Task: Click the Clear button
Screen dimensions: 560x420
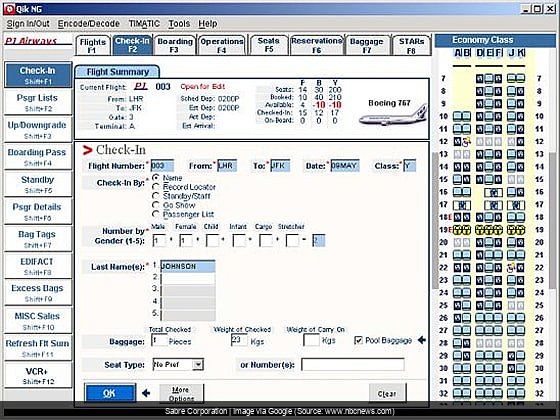Action: coord(387,394)
